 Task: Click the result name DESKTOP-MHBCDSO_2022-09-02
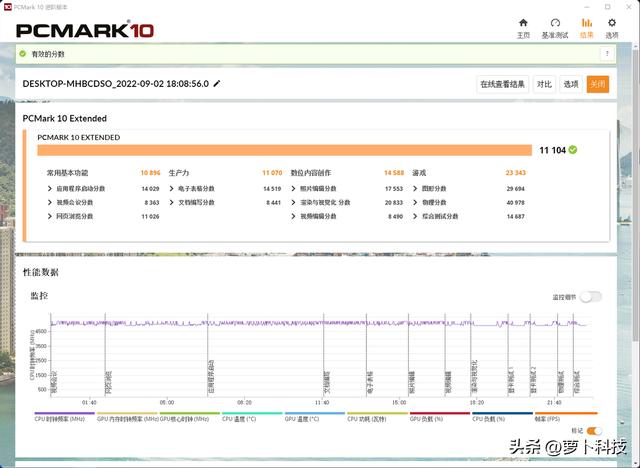click(x=116, y=84)
